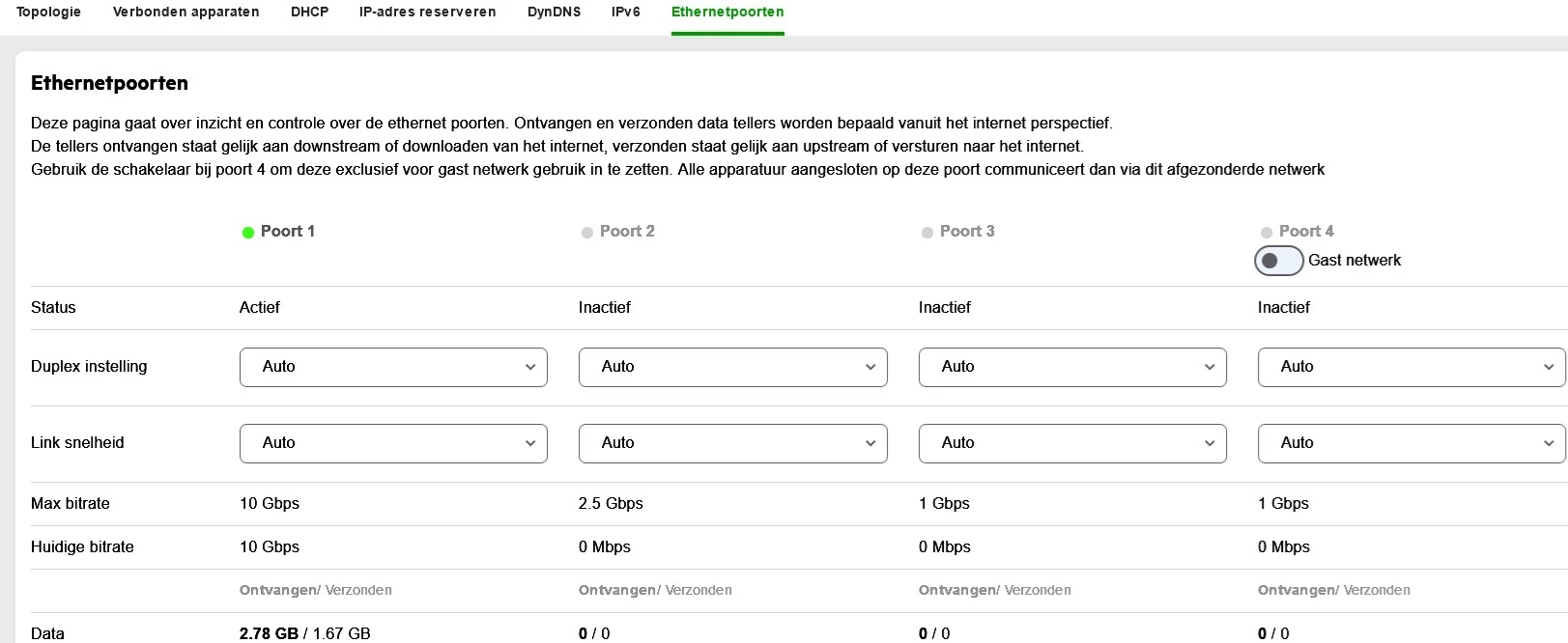Open Duplex instelling dropdown for Poort 1
The height and width of the screenshot is (643, 1568).
pyautogui.click(x=393, y=367)
